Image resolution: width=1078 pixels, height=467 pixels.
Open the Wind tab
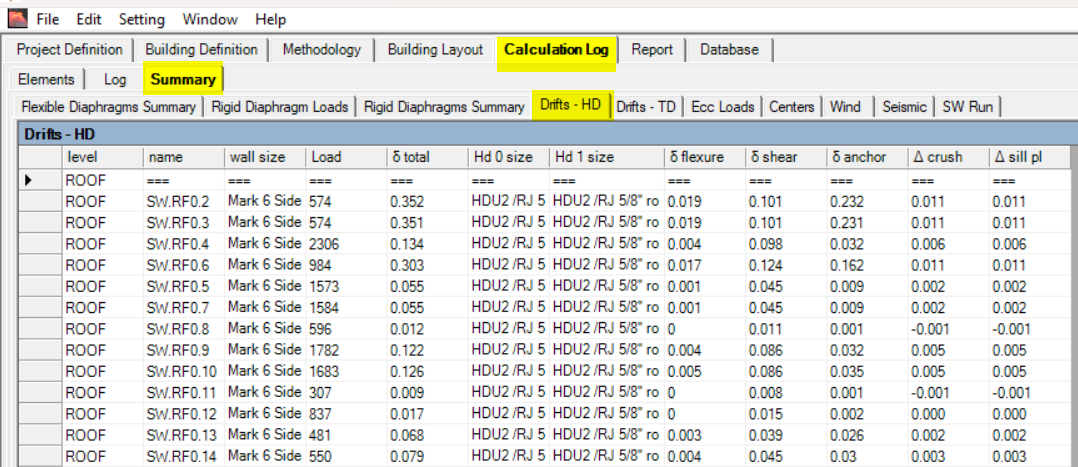click(846, 107)
